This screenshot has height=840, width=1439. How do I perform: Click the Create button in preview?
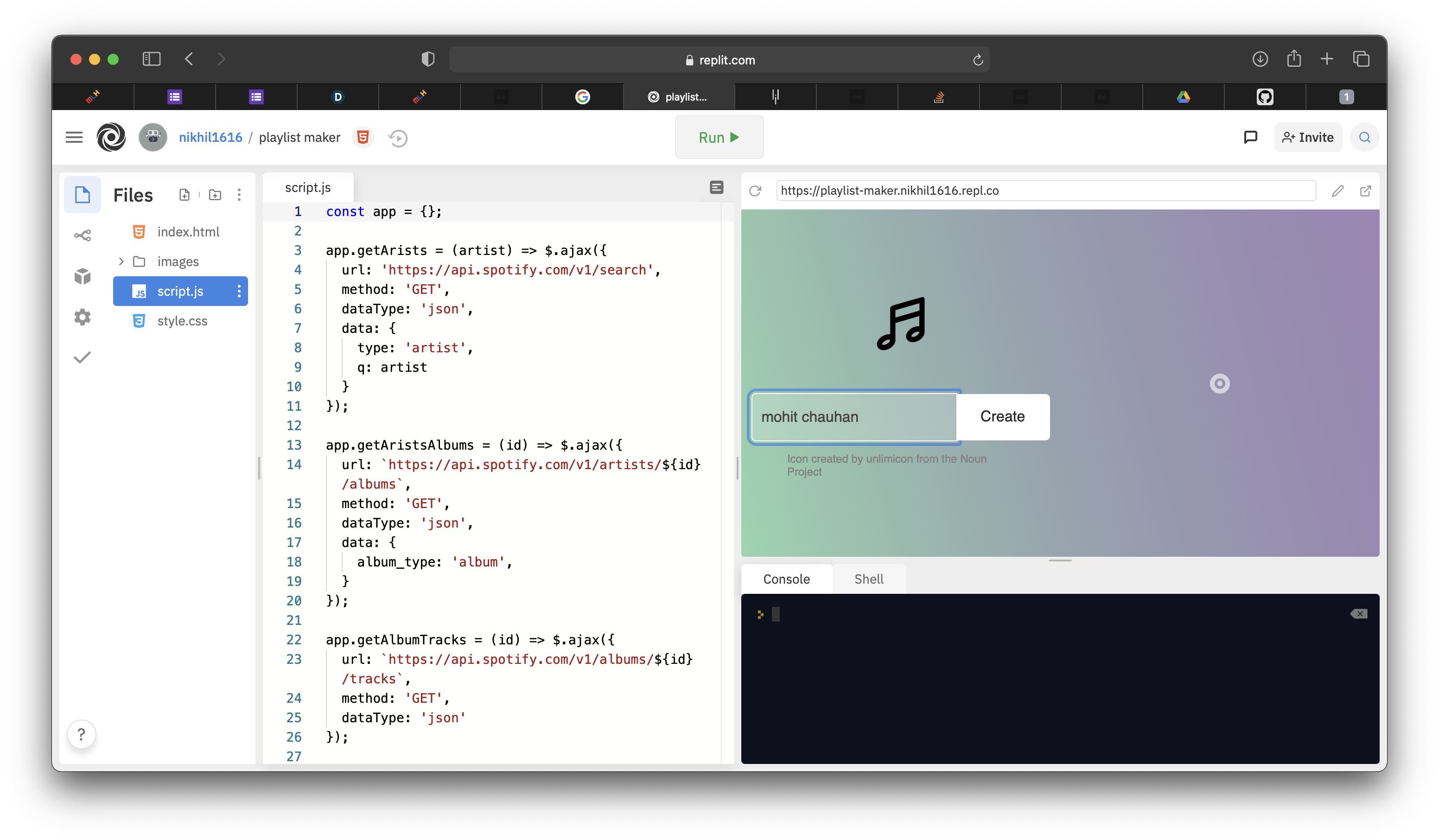(1002, 416)
